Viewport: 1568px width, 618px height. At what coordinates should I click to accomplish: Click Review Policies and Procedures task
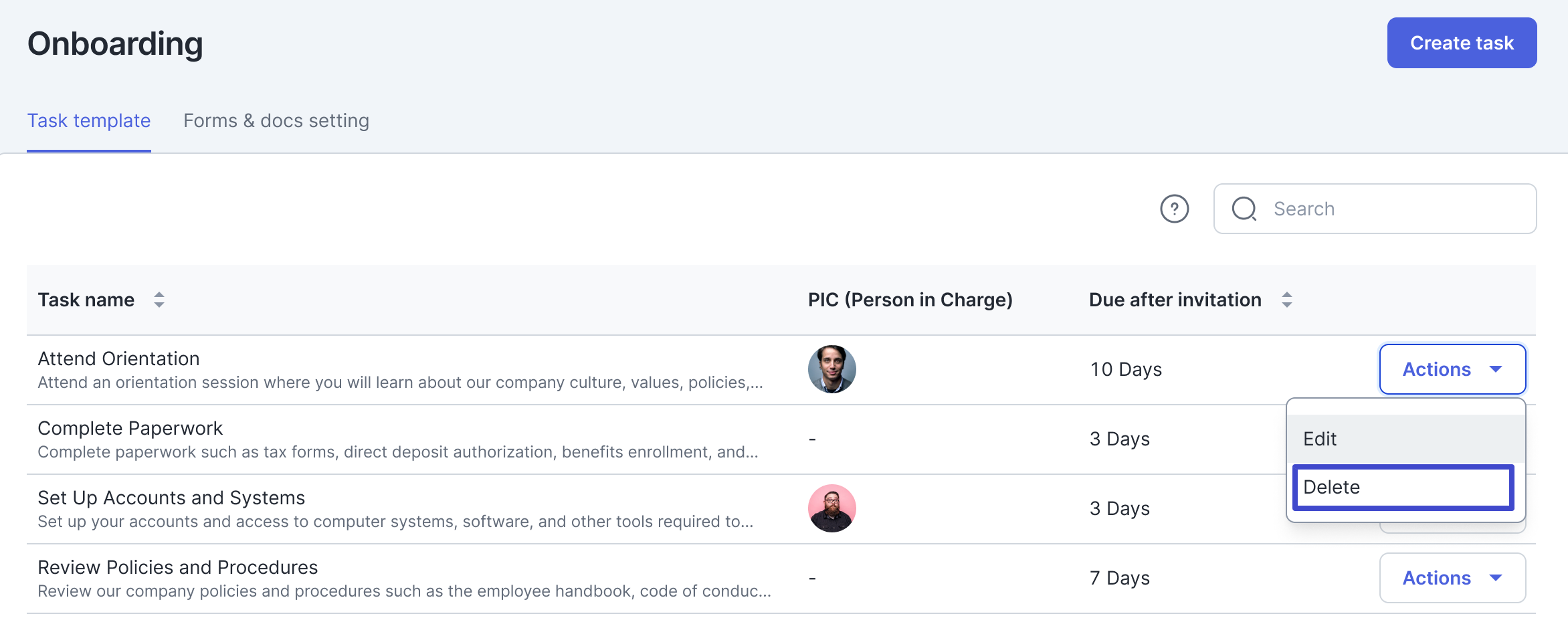tap(178, 567)
